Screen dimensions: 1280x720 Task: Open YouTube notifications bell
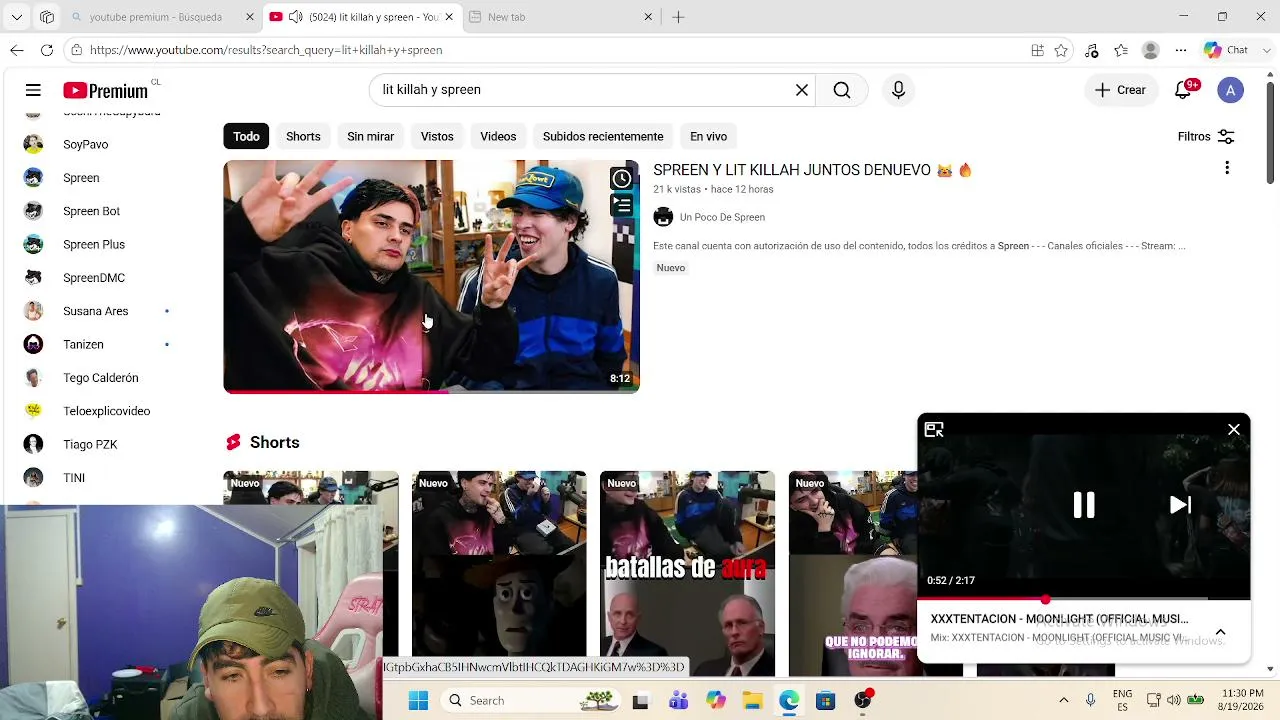tap(1183, 90)
